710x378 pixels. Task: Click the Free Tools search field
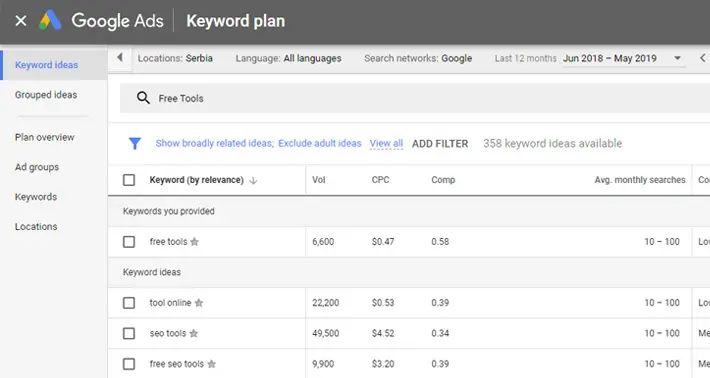(x=415, y=98)
